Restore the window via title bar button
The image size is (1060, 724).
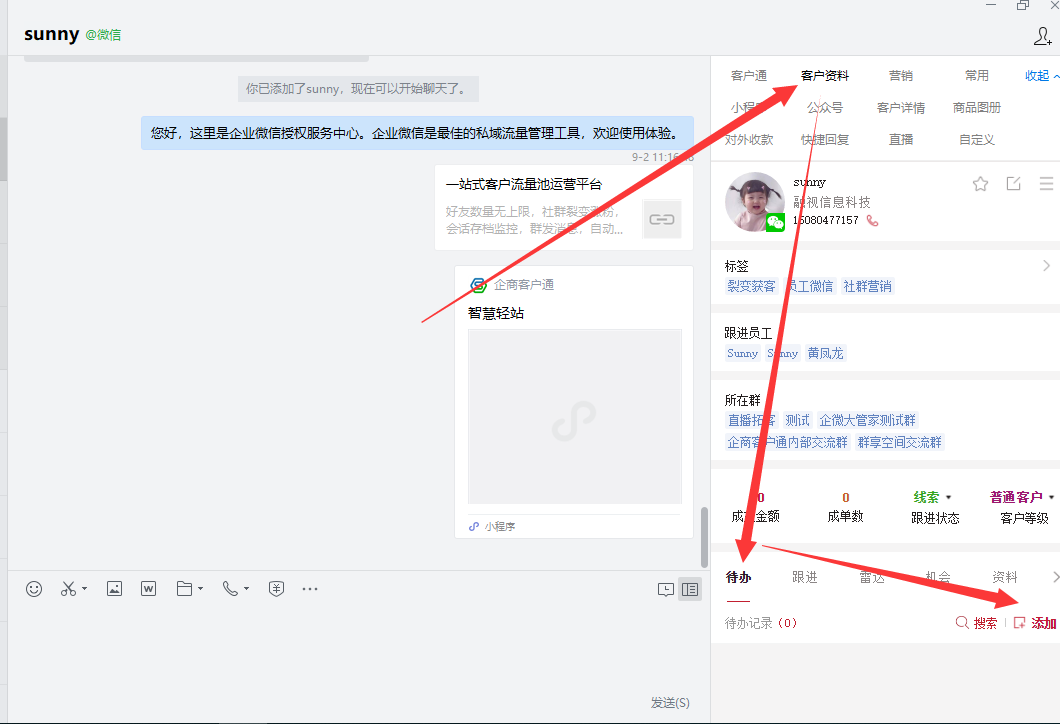(x=1023, y=5)
